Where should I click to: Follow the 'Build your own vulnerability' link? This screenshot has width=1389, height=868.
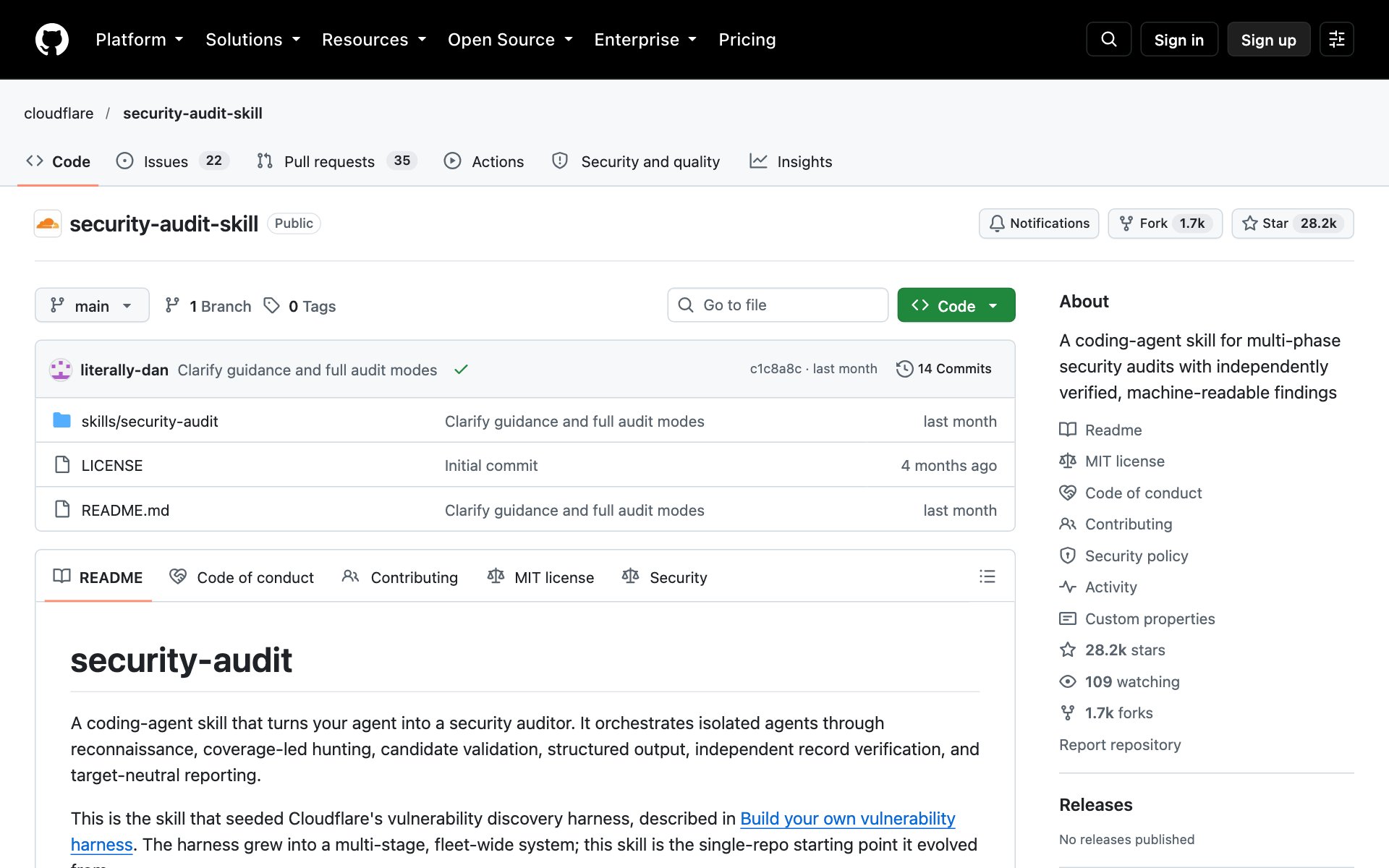(x=847, y=818)
